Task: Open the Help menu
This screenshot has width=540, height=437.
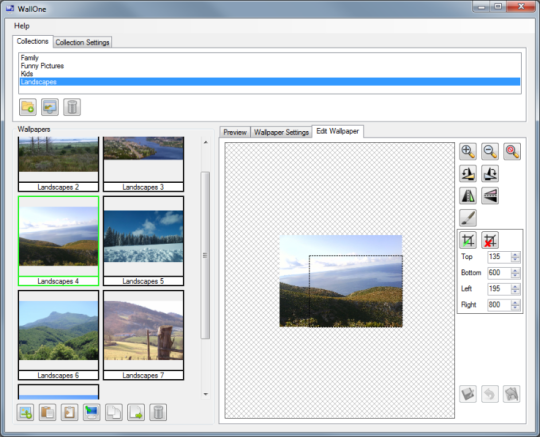Action: pyautogui.click(x=22, y=26)
